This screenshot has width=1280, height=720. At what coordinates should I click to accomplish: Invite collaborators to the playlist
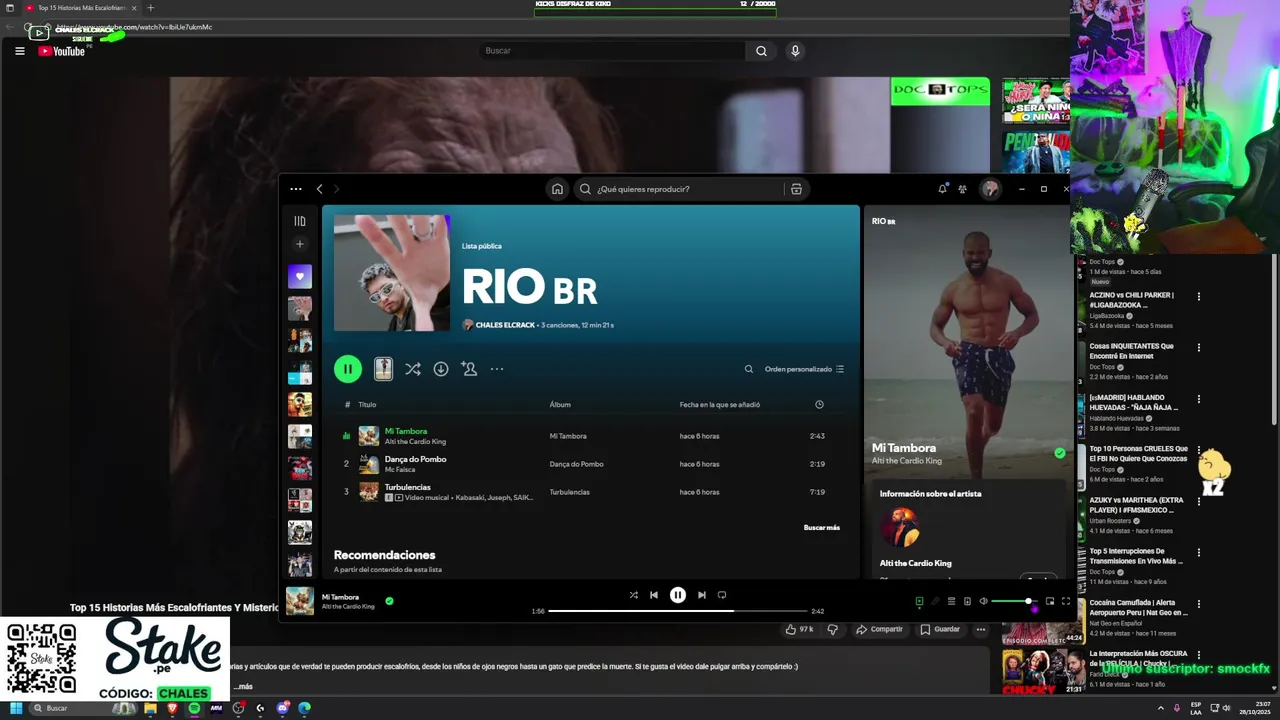pyautogui.click(x=469, y=369)
